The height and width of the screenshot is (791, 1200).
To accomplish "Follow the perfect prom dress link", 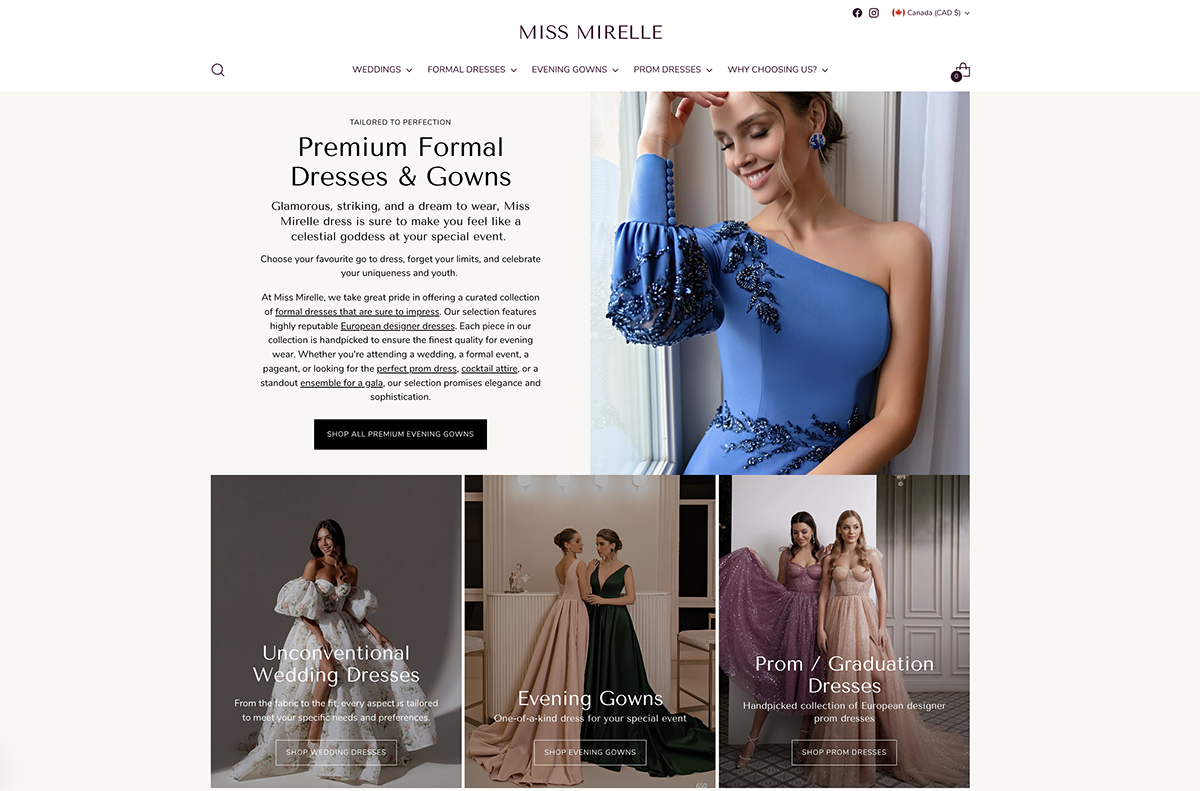I will point(416,369).
